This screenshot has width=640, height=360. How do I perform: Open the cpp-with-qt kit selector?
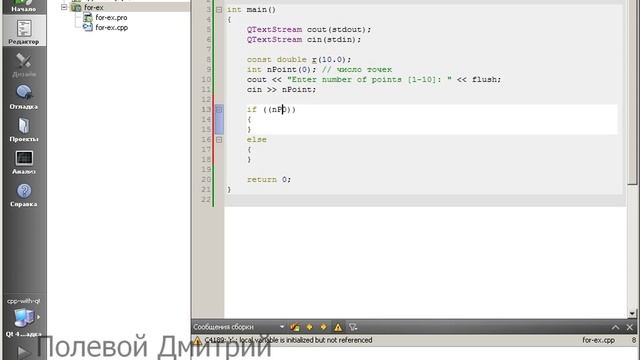(x=24, y=318)
